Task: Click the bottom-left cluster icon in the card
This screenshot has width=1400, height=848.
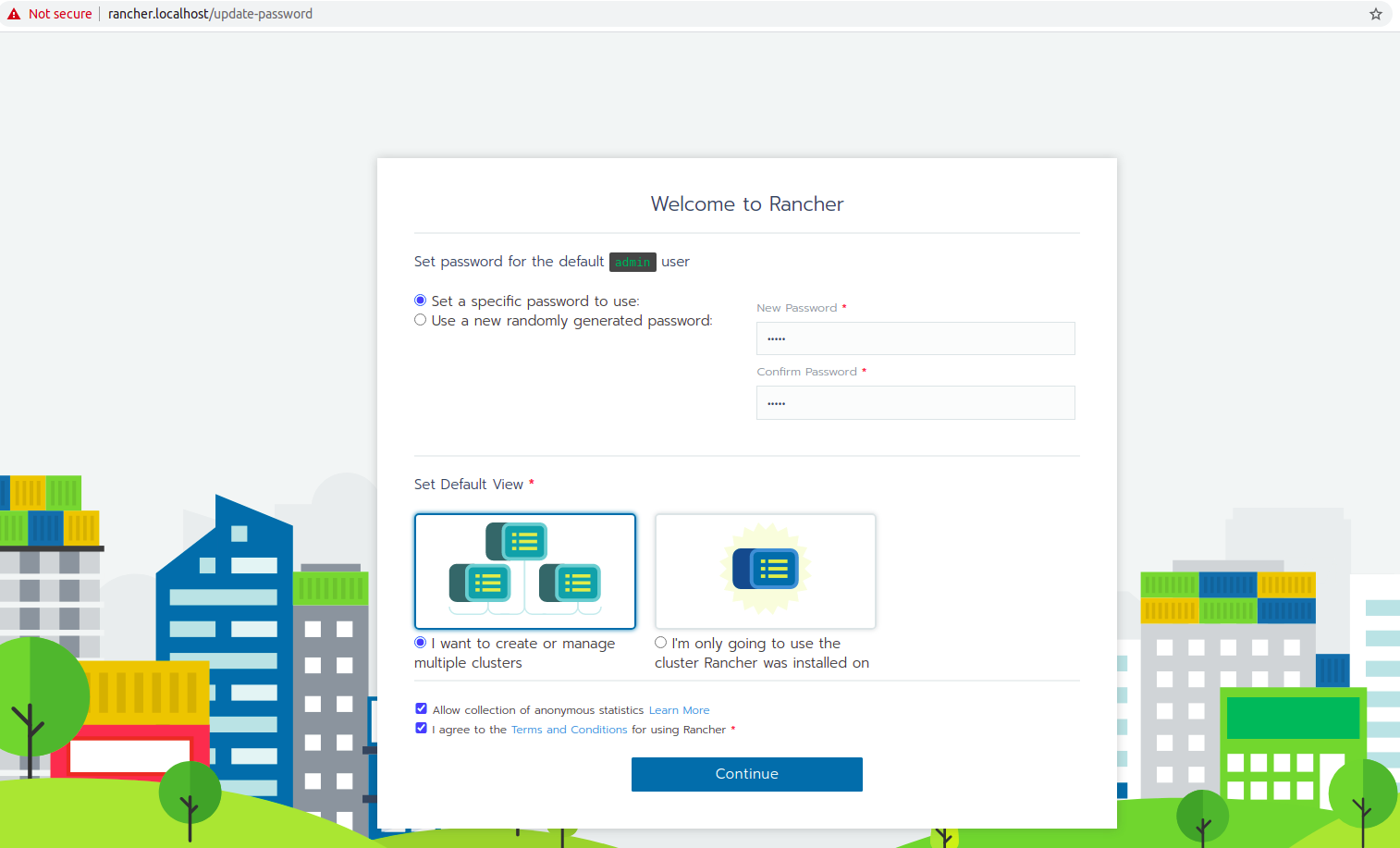Action: (480, 584)
